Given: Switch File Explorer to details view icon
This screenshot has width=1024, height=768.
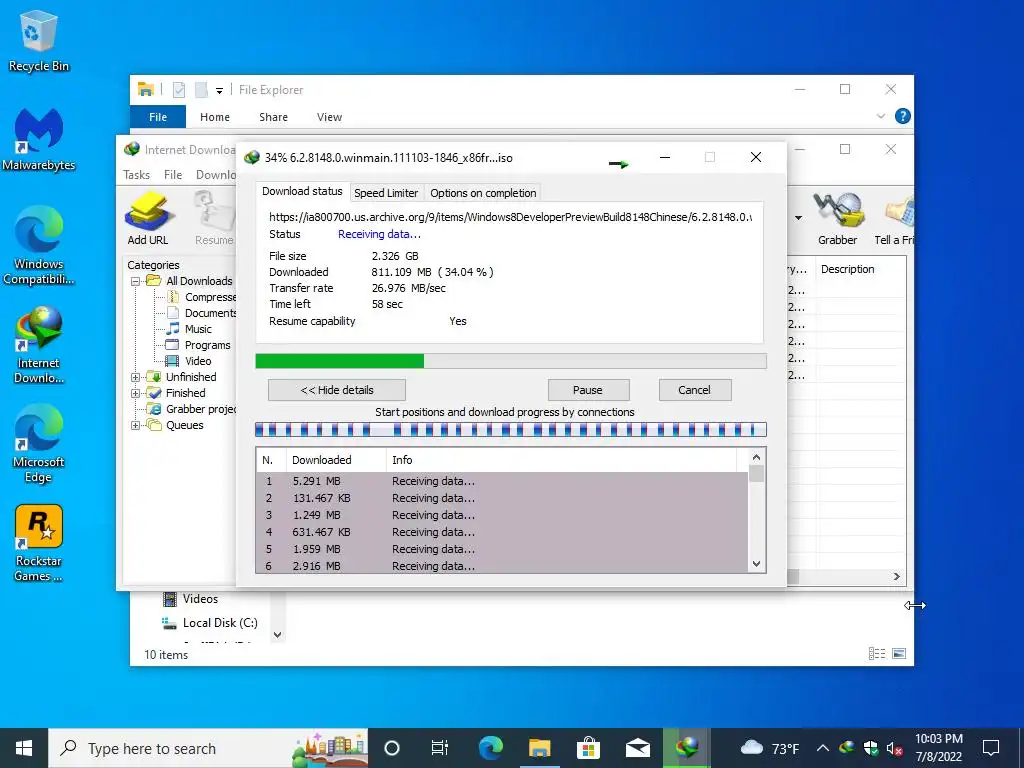Looking at the screenshot, I should point(877,654).
